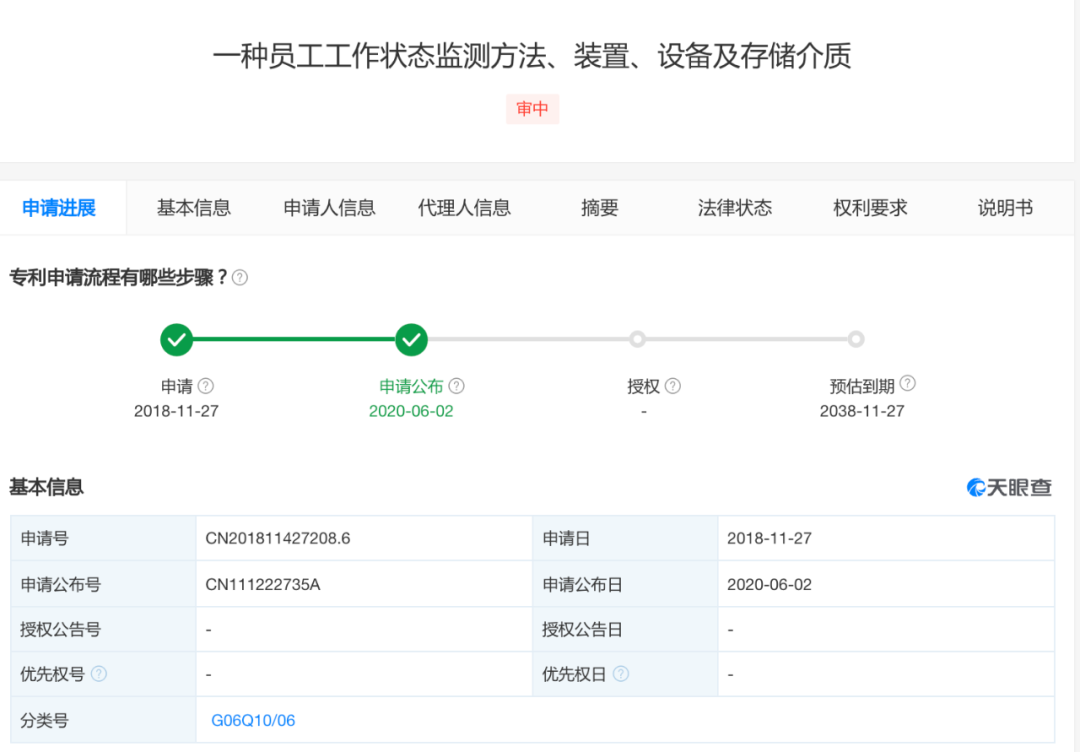Click green check marker for 申请 step

click(176, 340)
